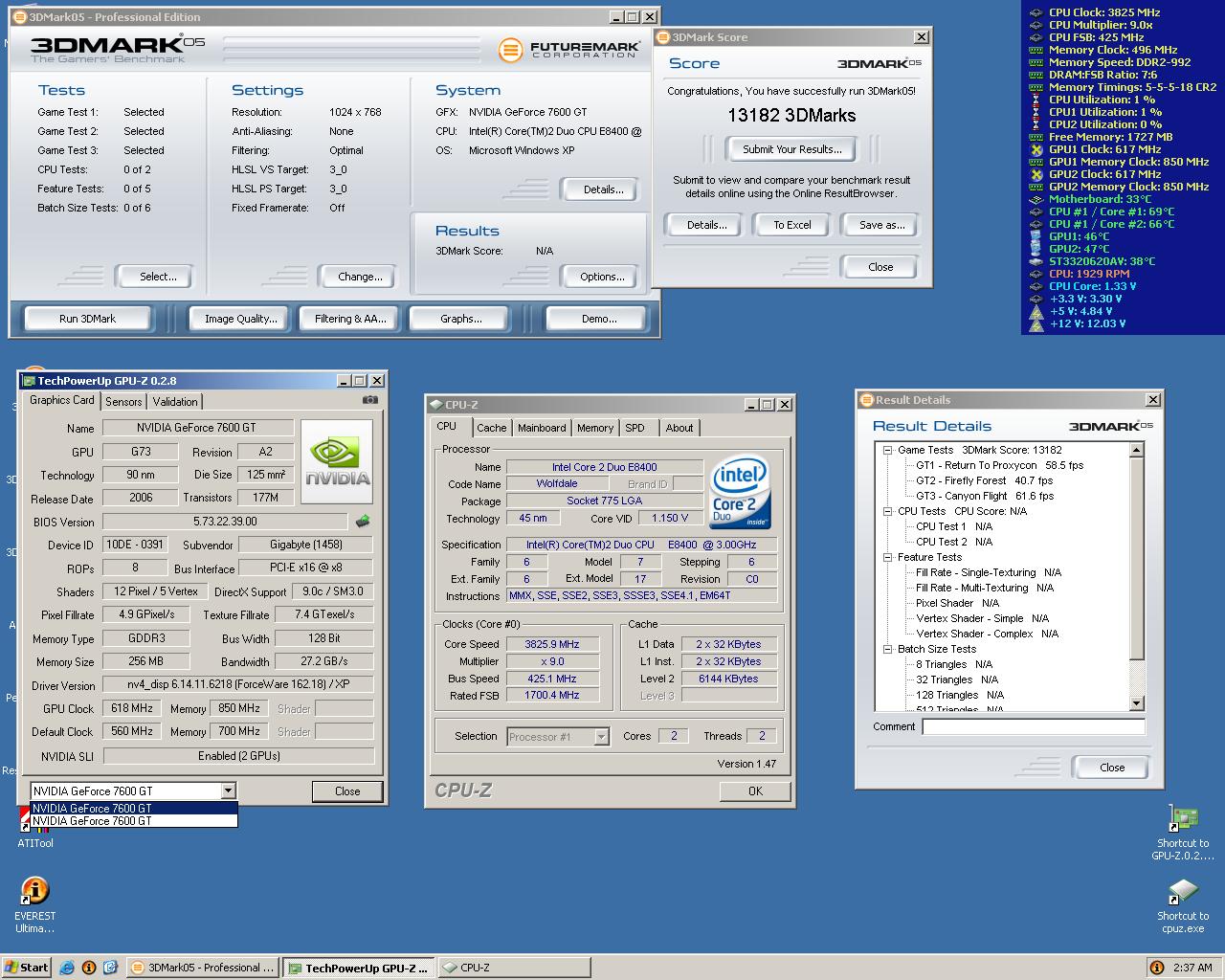Select GT3 - Canyon Flight row
The width and height of the screenshot is (1225, 980).
tap(985, 496)
